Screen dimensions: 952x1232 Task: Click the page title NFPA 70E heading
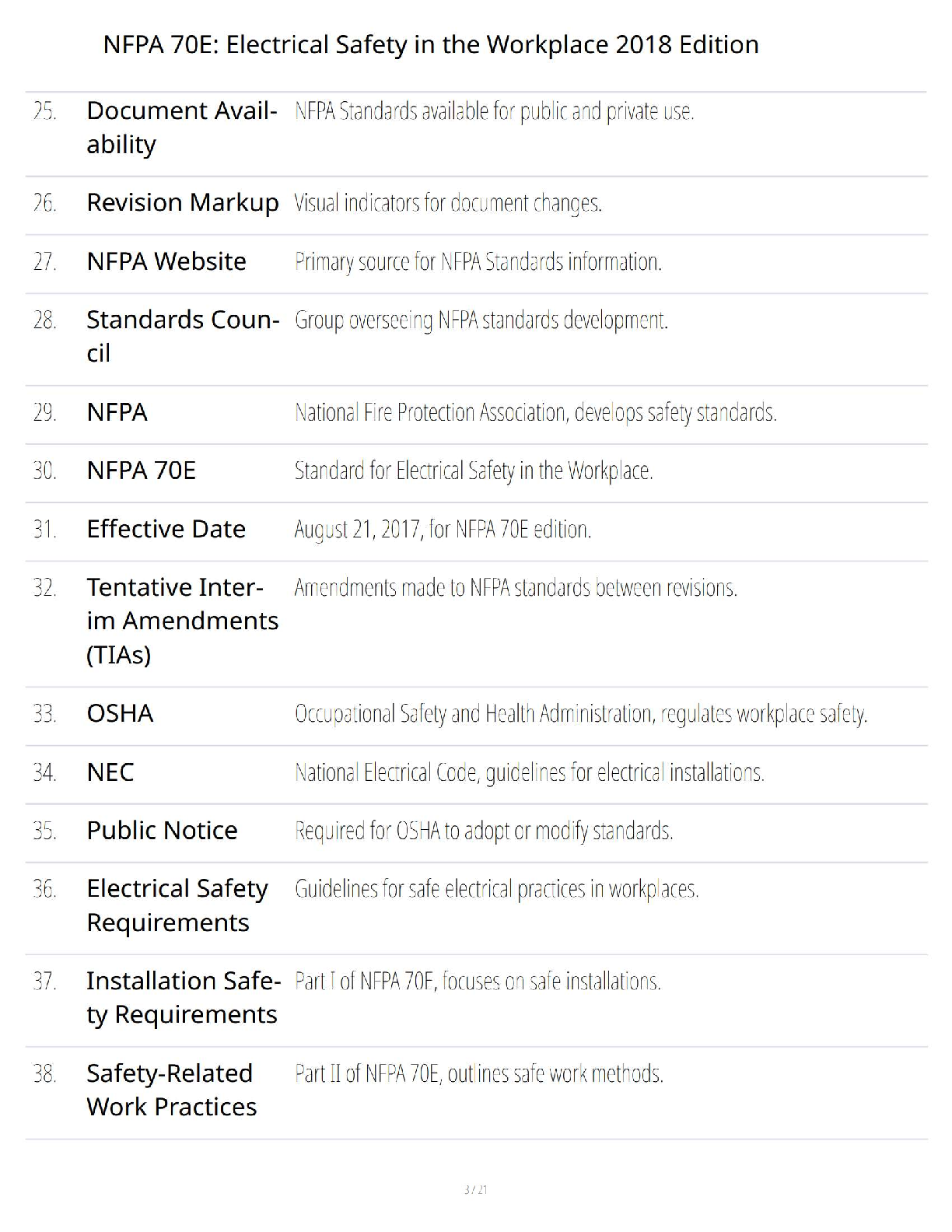(431, 45)
